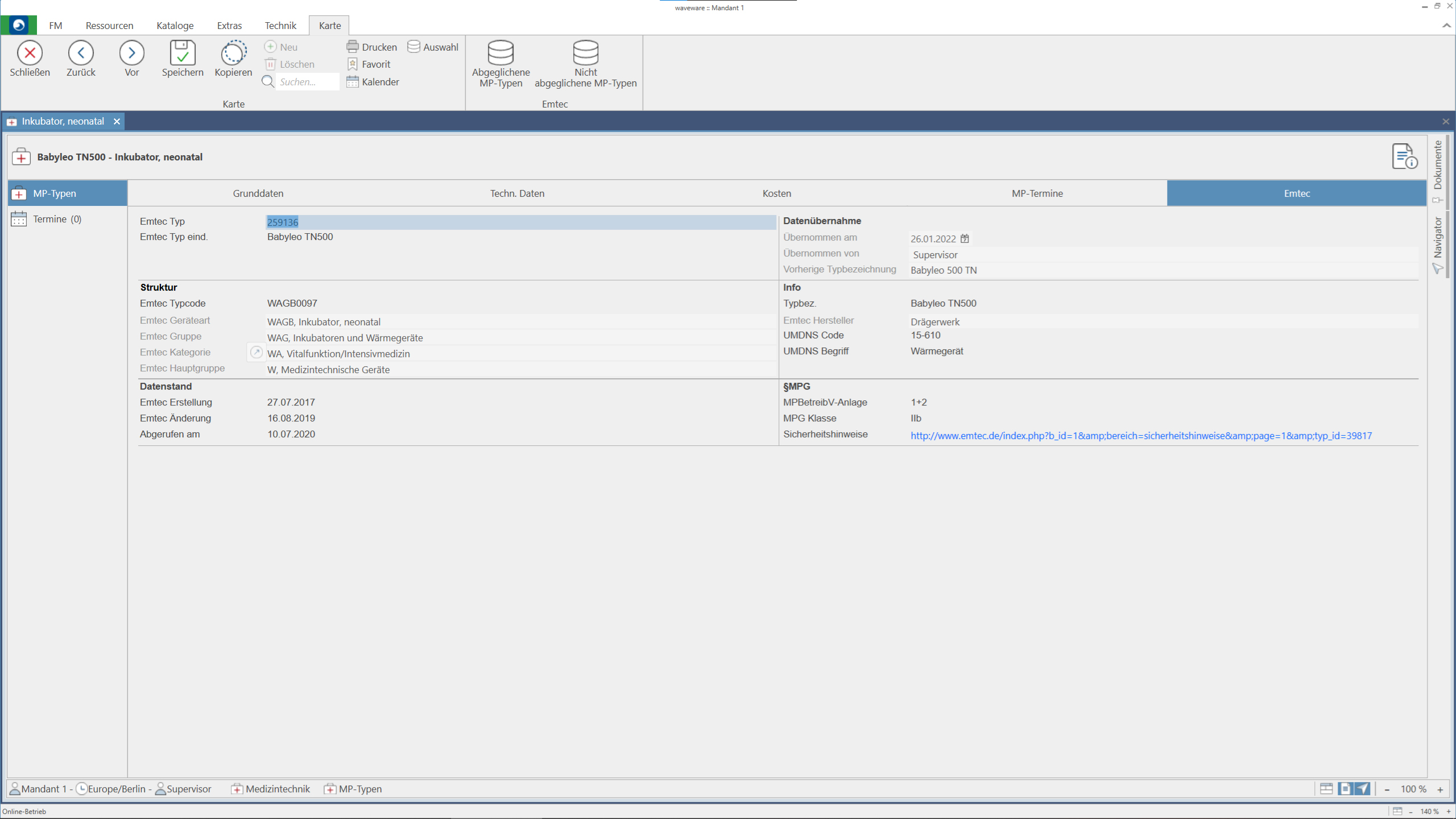Go back with the Zurück arrow

point(81,53)
